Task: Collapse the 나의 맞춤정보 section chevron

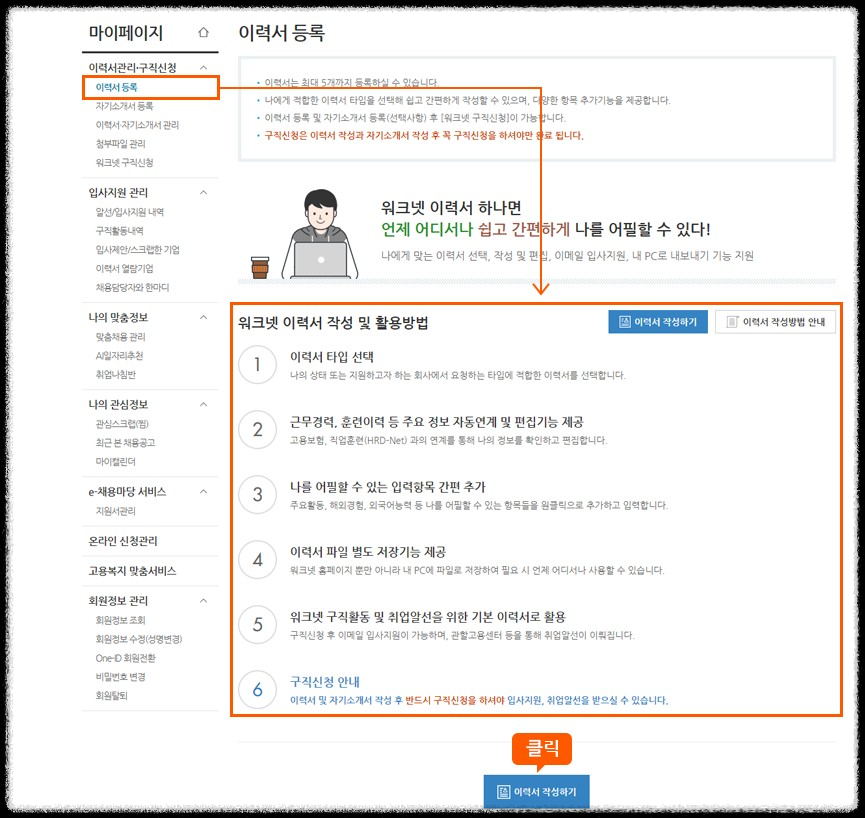Action: [x=204, y=317]
